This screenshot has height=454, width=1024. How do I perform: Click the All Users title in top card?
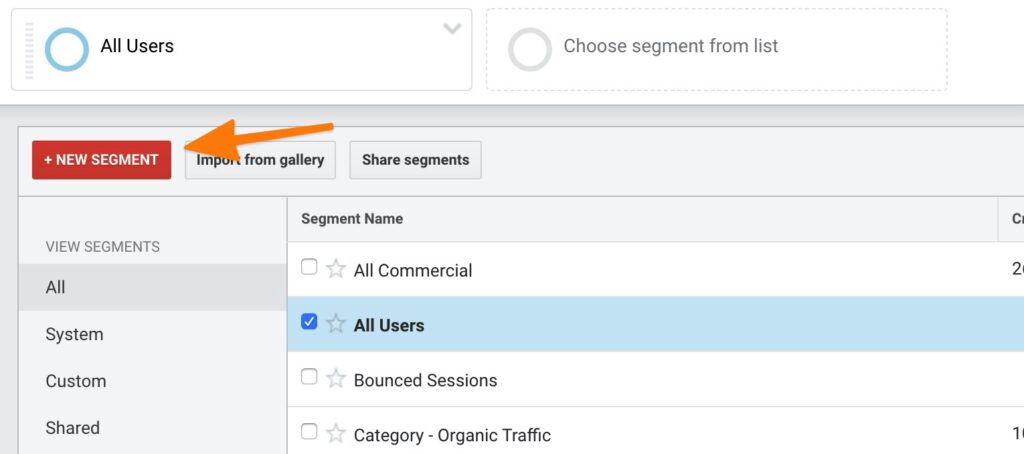[x=137, y=46]
